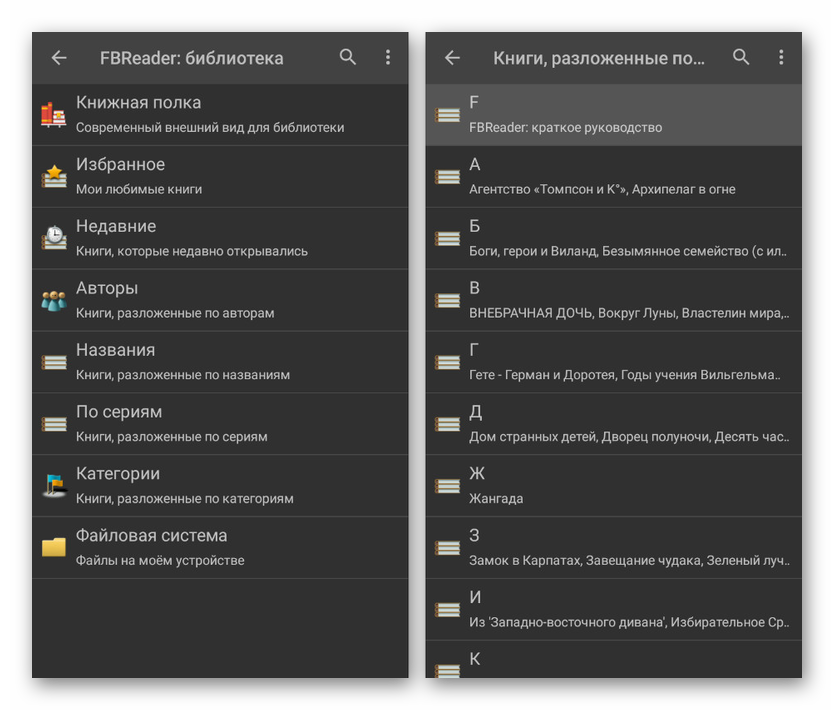
Task: Click text 'Боги, герои и Виланд'
Action: (x=533, y=251)
